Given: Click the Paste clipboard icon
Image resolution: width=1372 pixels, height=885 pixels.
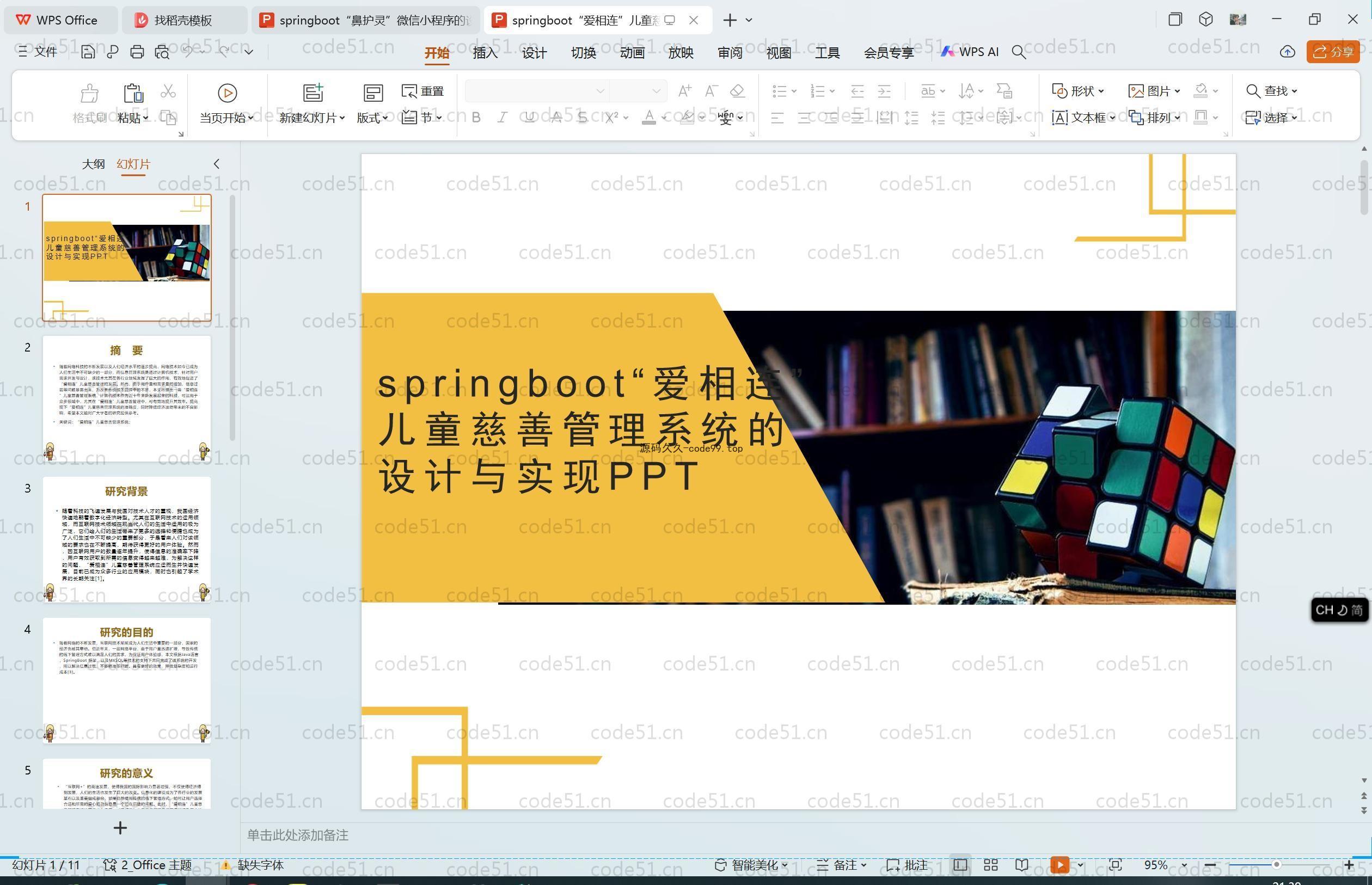Looking at the screenshot, I should click(x=133, y=93).
